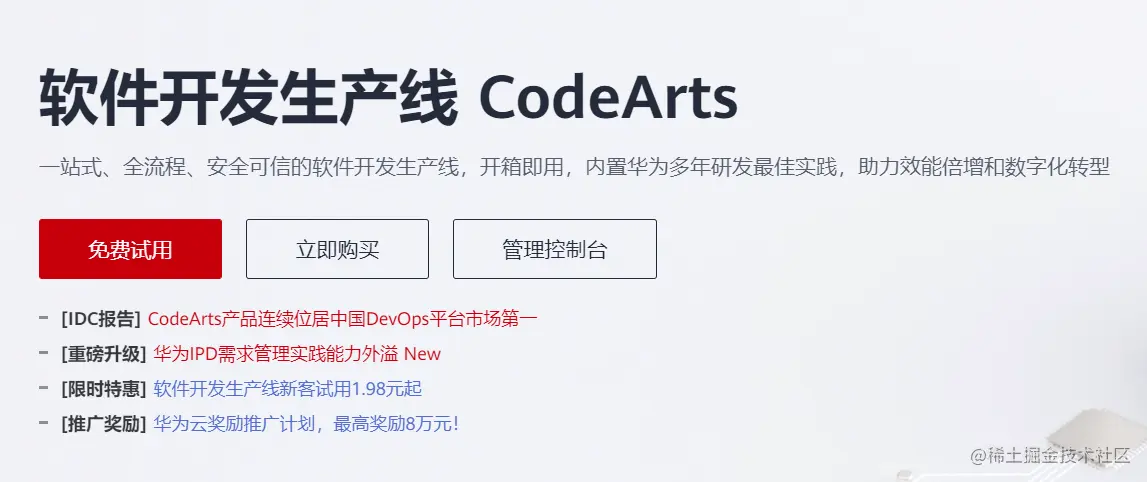This screenshot has height=482, width=1147.
Task: Go to 管理控制台 console button
Action: pyautogui.click(x=554, y=249)
